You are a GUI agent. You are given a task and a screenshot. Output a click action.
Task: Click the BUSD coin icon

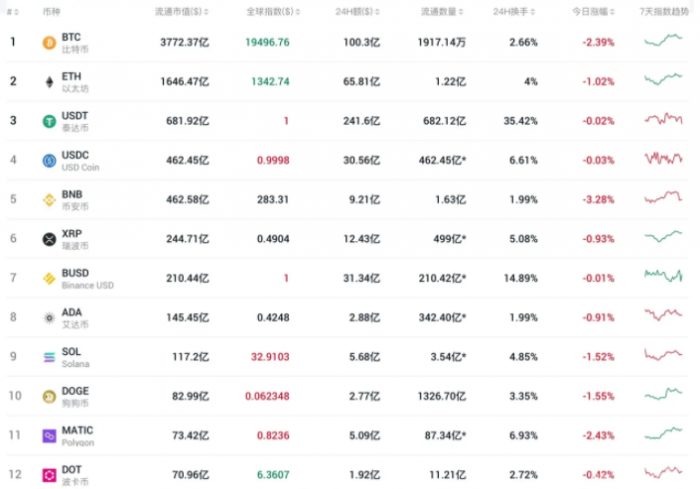48,278
